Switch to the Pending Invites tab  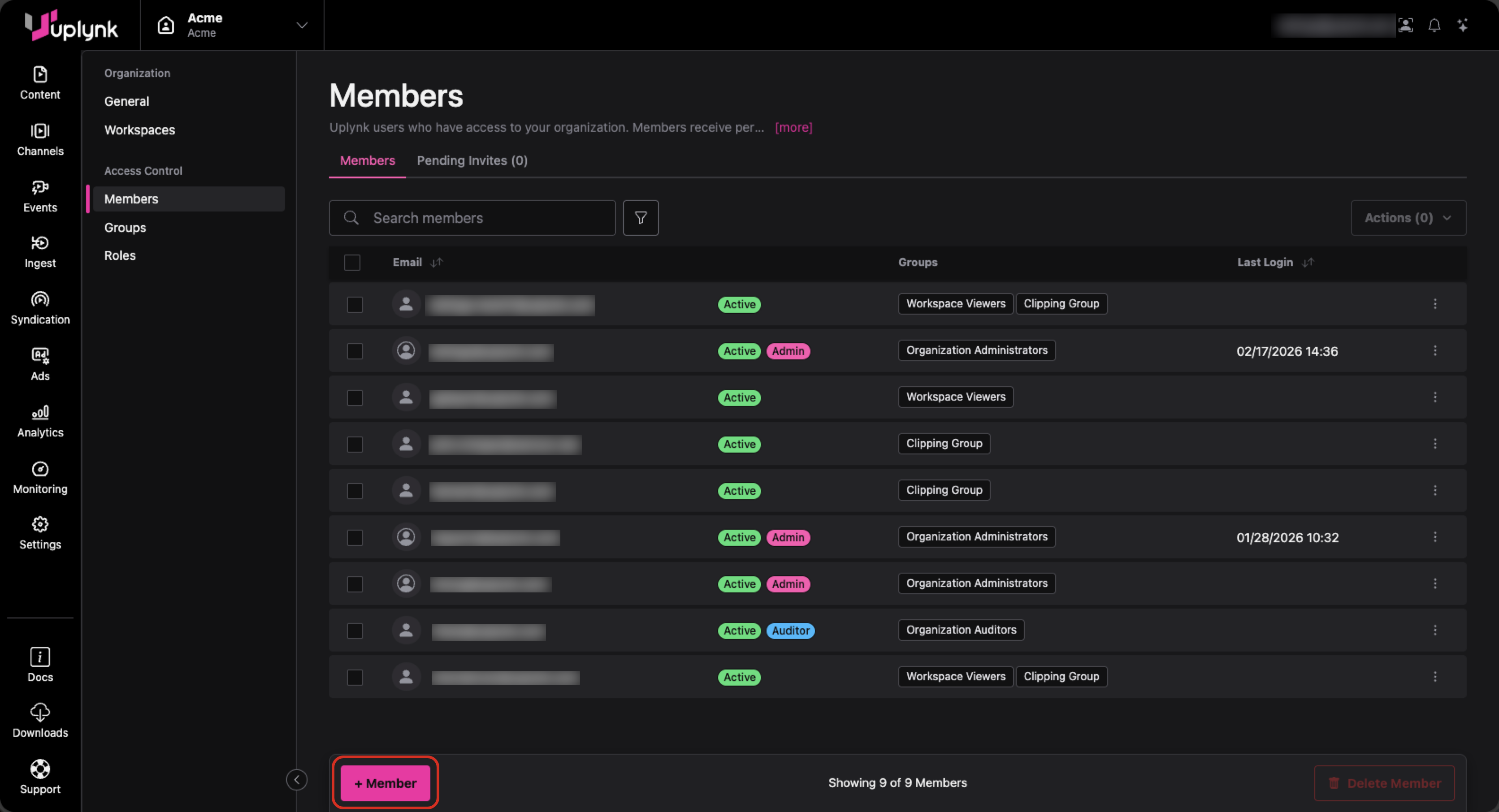click(x=472, y=160)
